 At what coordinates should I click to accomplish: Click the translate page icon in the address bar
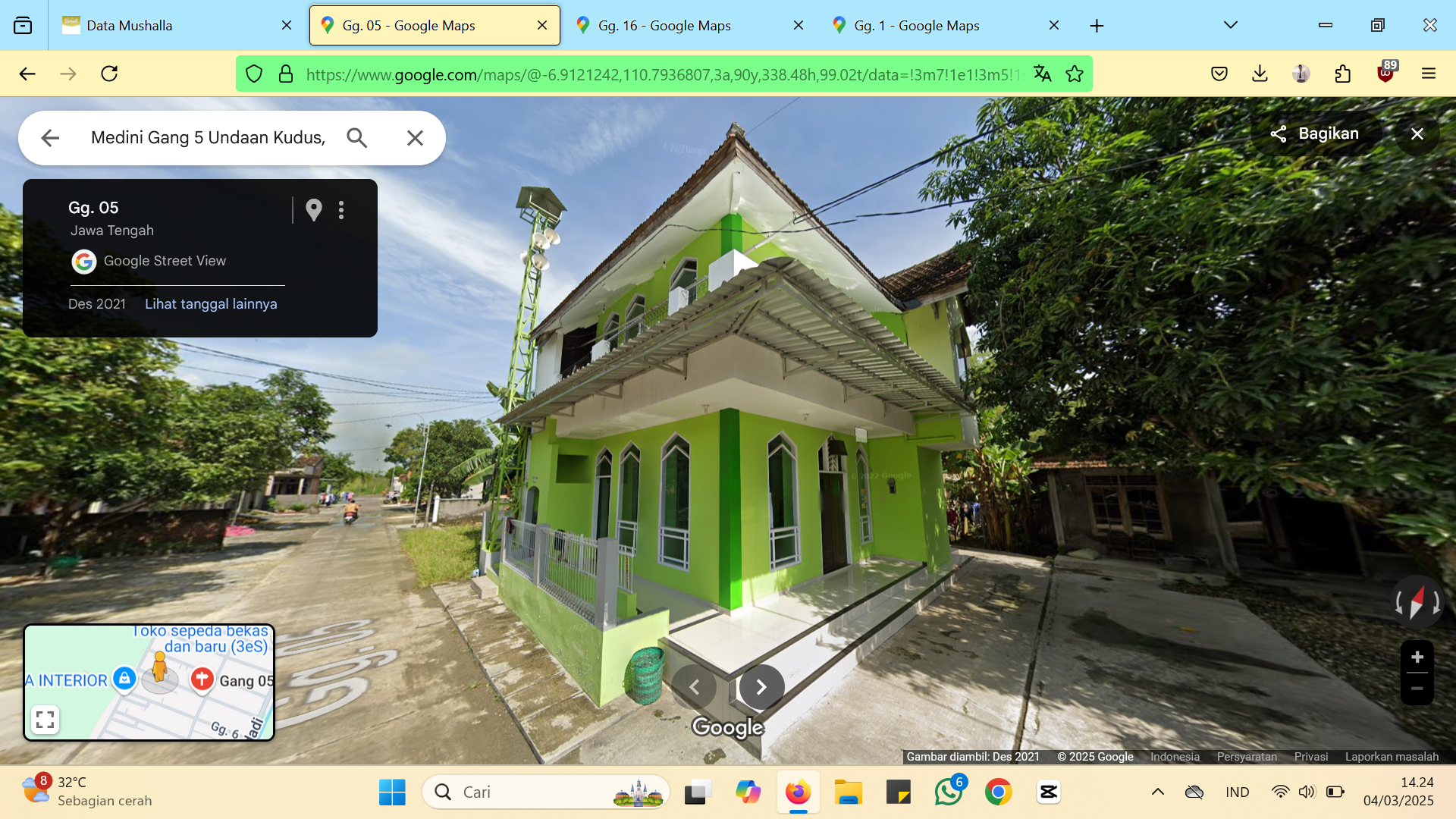click(1043, 74)
